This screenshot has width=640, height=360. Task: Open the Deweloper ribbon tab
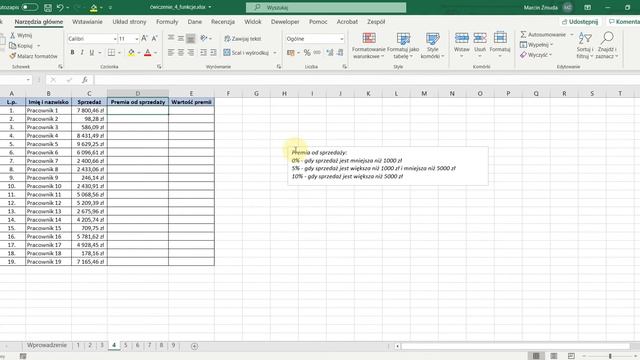tap(285, 22)
